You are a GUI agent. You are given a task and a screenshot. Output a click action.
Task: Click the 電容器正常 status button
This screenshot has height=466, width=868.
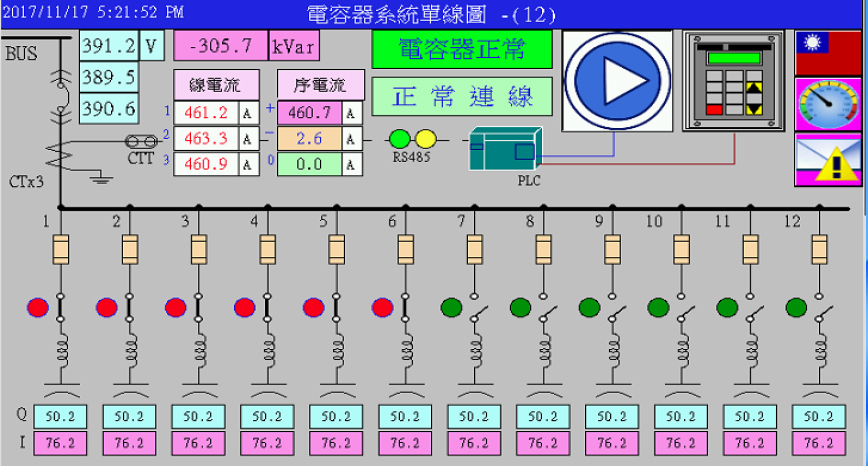pyautogui.click(x=462, y=50)
